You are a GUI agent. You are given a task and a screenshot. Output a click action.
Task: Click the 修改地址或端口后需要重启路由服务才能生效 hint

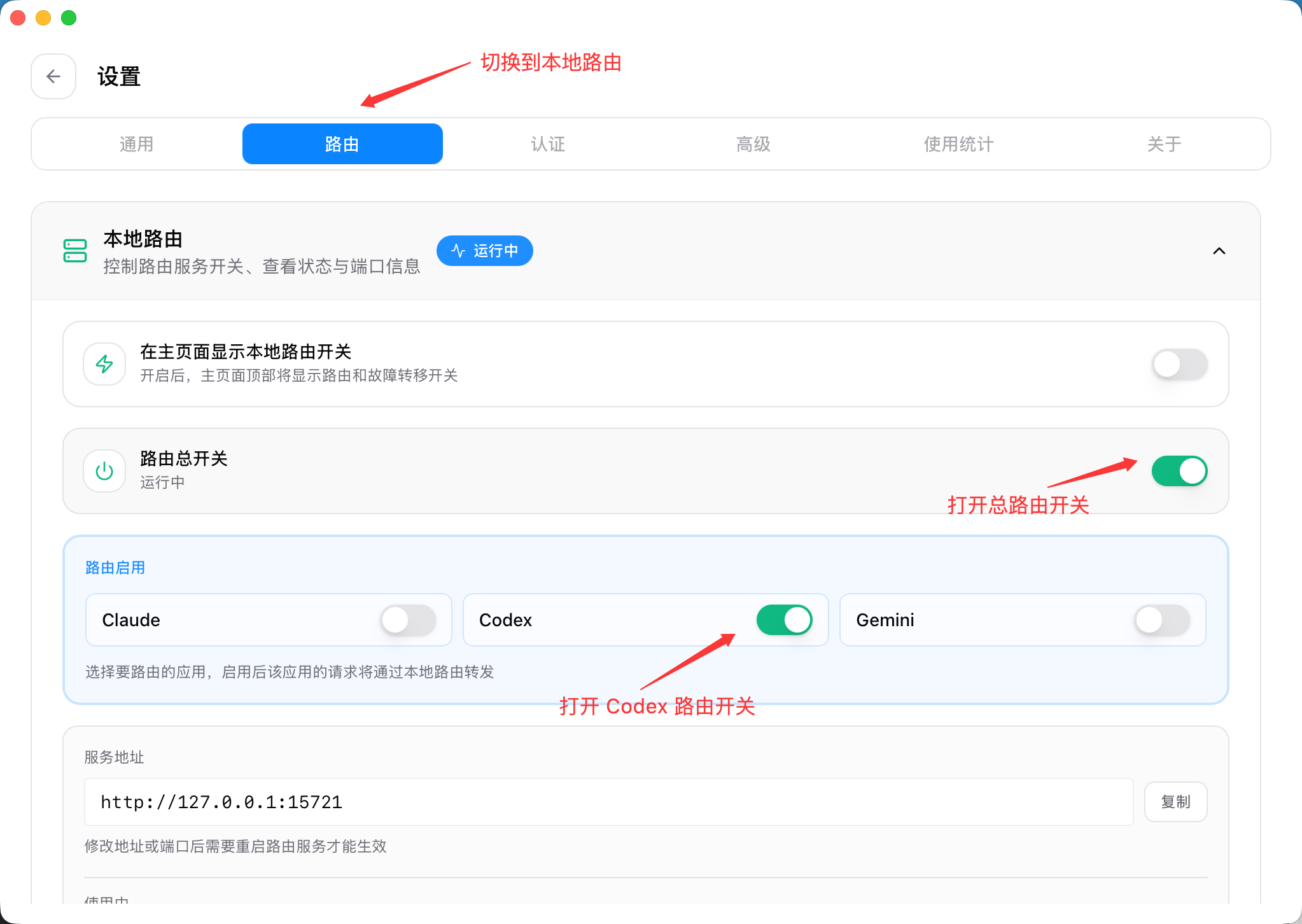235,846
